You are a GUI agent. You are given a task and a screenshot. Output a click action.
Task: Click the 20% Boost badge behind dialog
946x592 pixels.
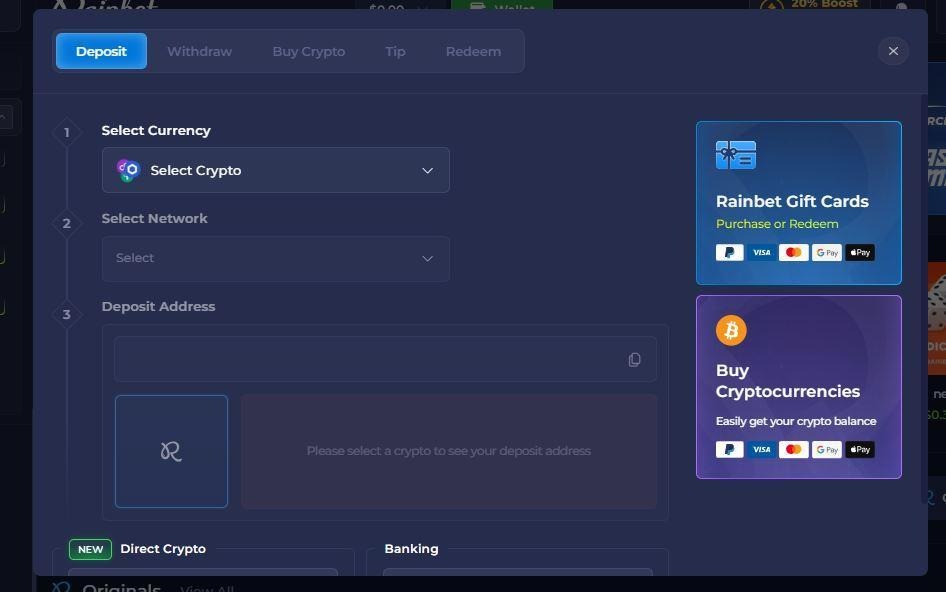point(810,5)
